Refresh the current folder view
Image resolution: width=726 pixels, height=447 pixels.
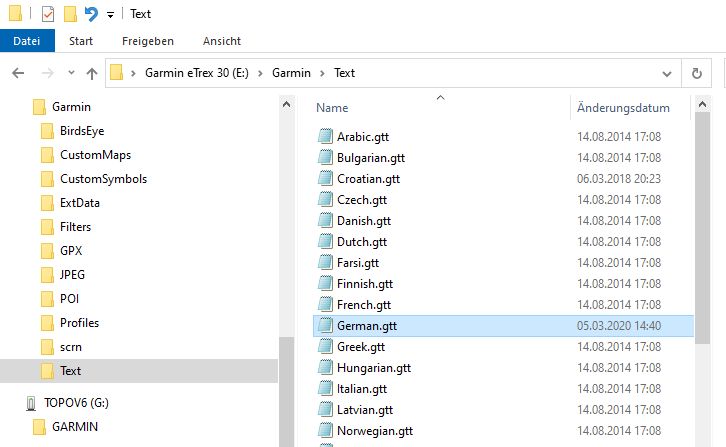pos(696,73)
